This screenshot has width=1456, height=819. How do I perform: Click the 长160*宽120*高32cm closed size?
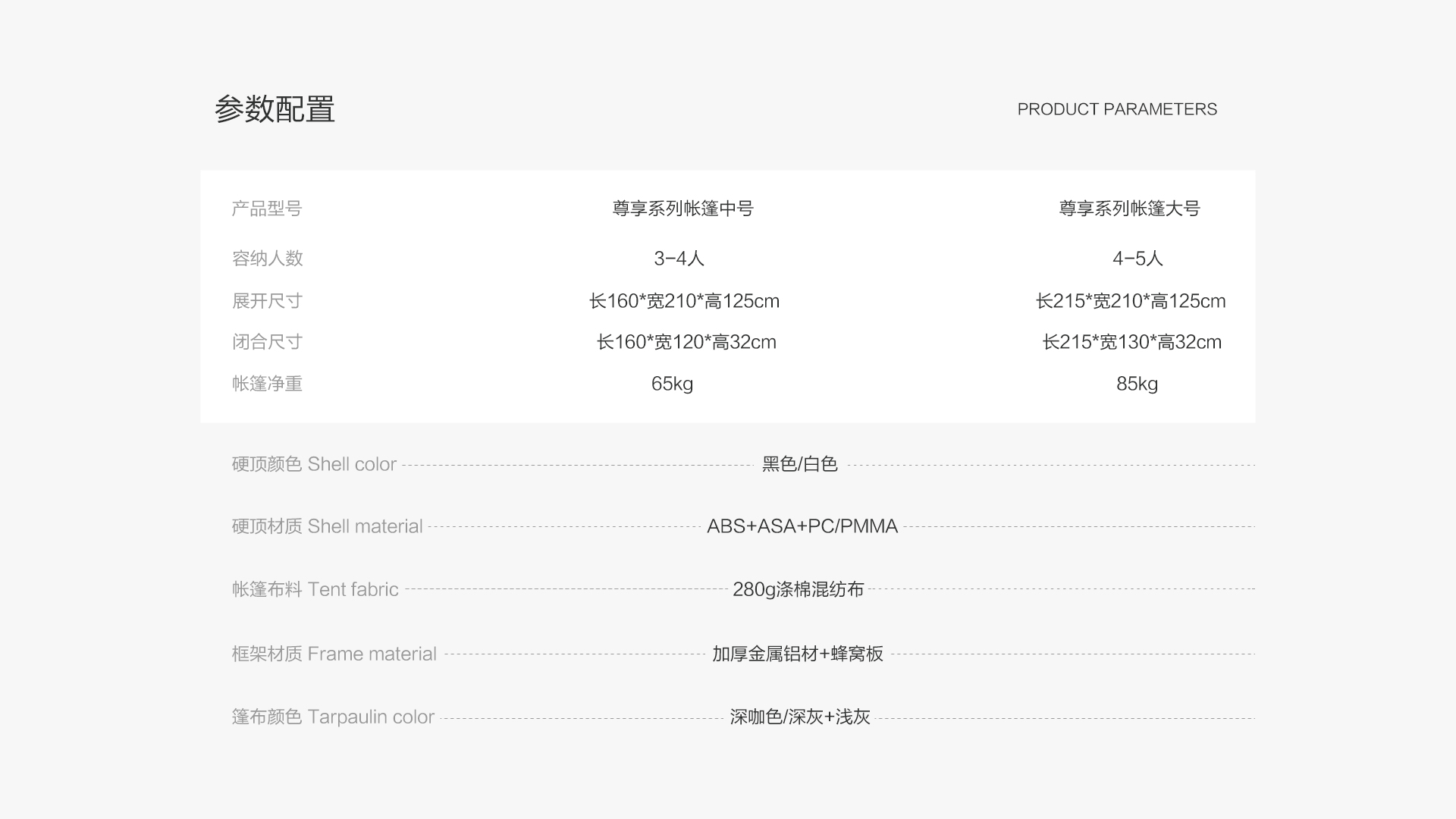click(x=686, y=342)
